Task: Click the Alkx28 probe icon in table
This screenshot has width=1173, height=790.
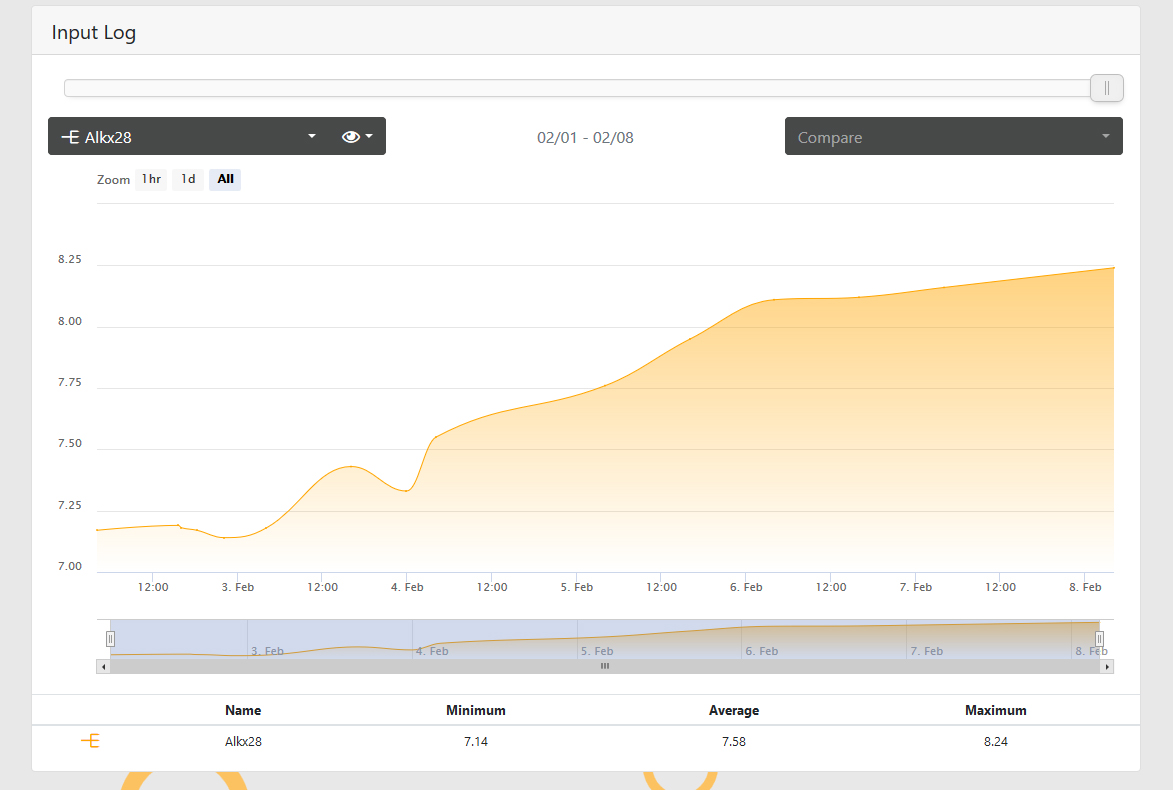Action: [x=90, y=741]
